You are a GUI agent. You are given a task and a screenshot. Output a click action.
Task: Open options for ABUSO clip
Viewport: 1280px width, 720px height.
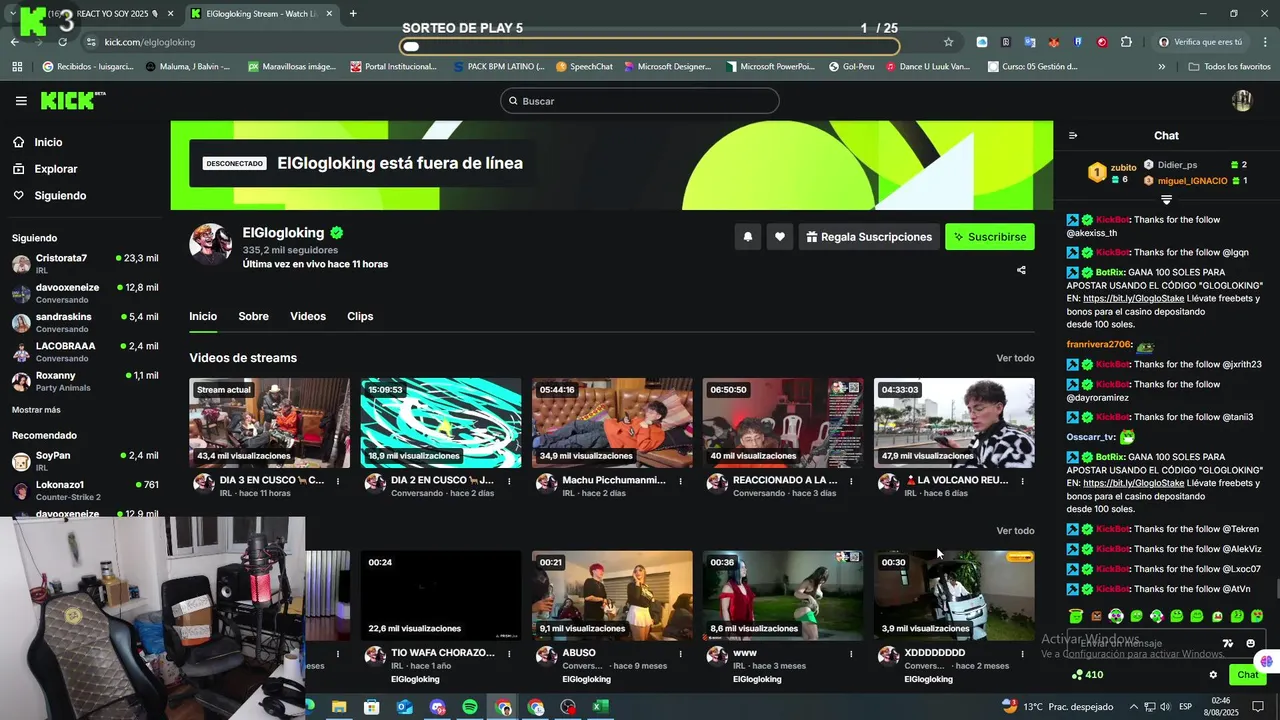(680, 653)
